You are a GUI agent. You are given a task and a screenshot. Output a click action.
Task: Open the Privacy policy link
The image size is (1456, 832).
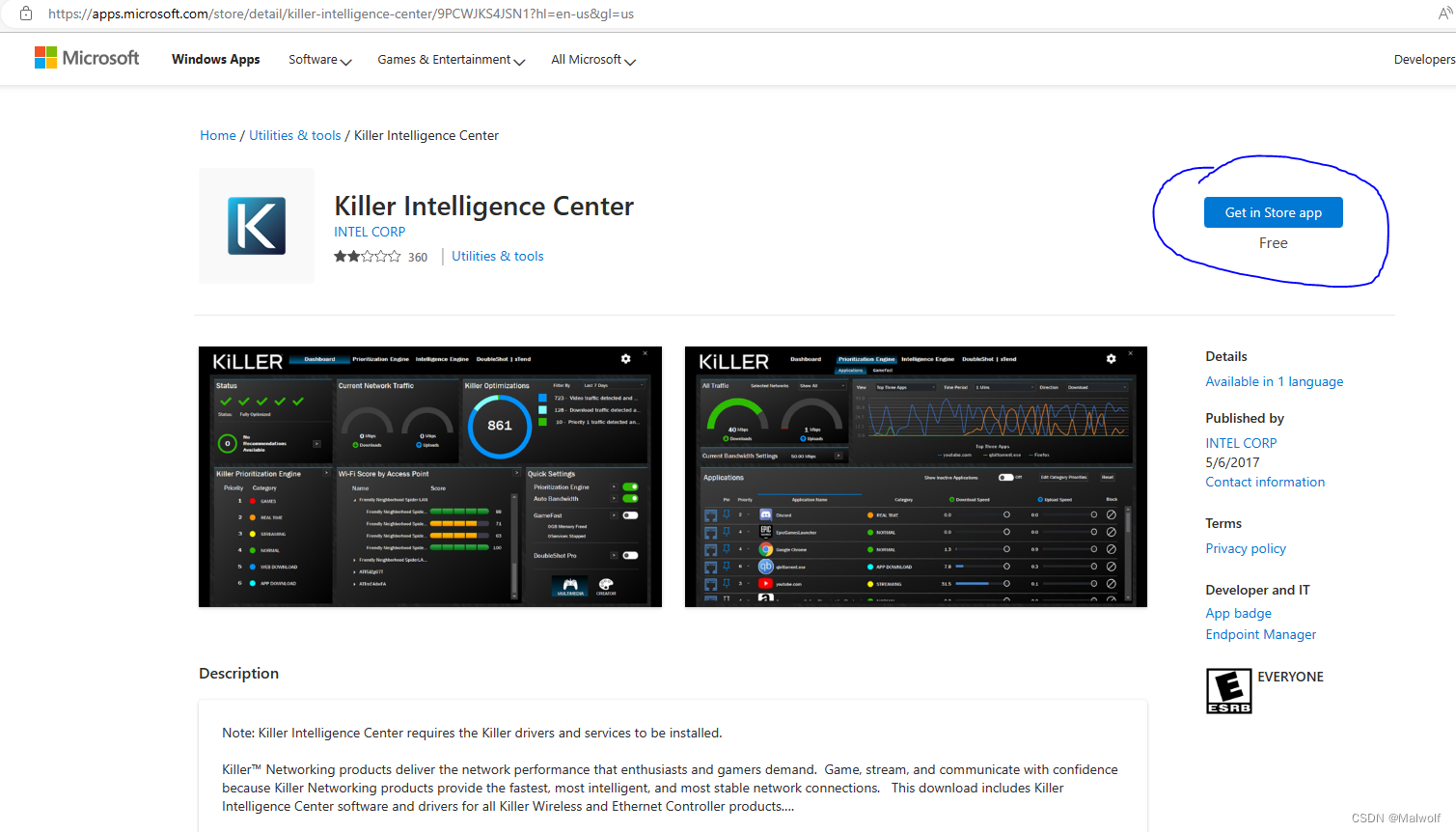(x=1246, y=549)
